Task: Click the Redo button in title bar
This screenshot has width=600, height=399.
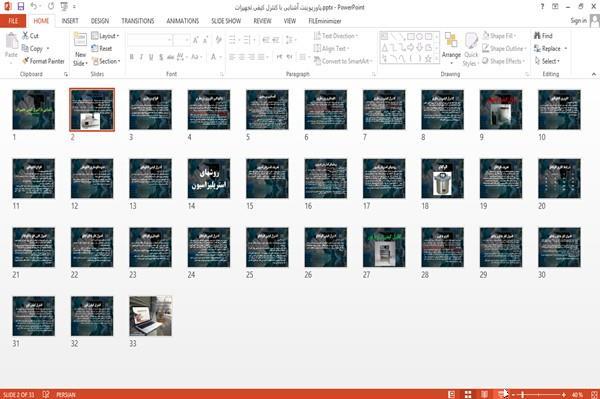Action: pyautogui.click(x=51, y=7)
